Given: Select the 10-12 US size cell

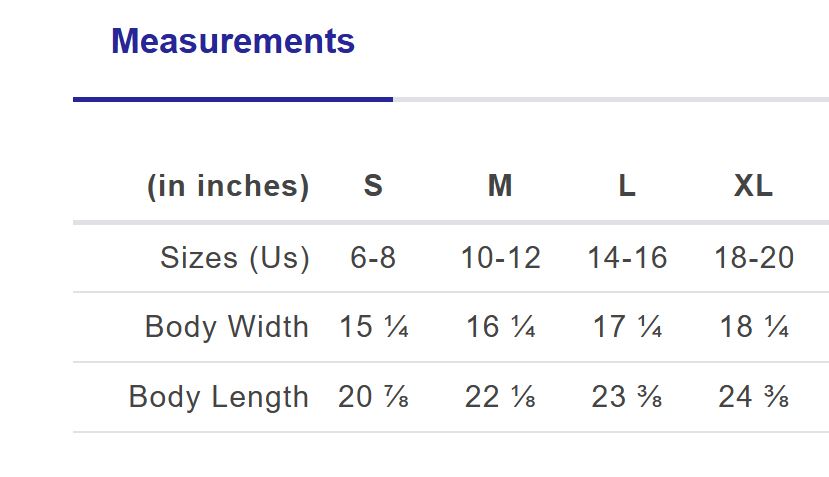Looking at the screenshot, I should tap(500, 258).
